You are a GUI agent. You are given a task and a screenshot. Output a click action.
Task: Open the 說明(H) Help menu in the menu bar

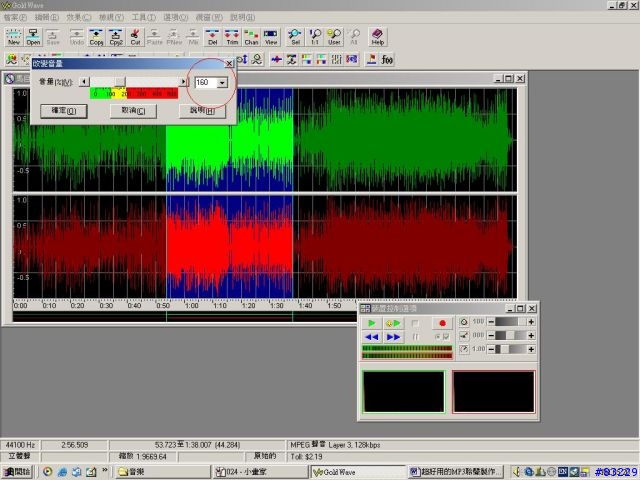[x=242, y=17]
